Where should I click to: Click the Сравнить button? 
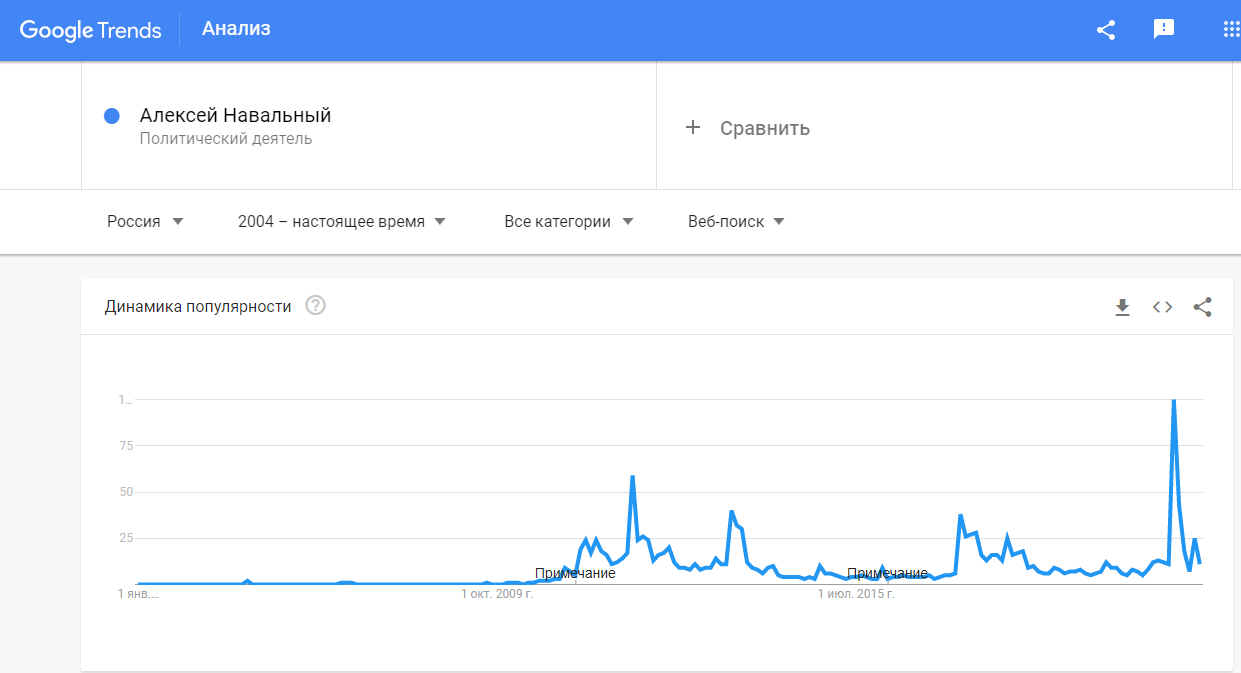click(765, 128)
